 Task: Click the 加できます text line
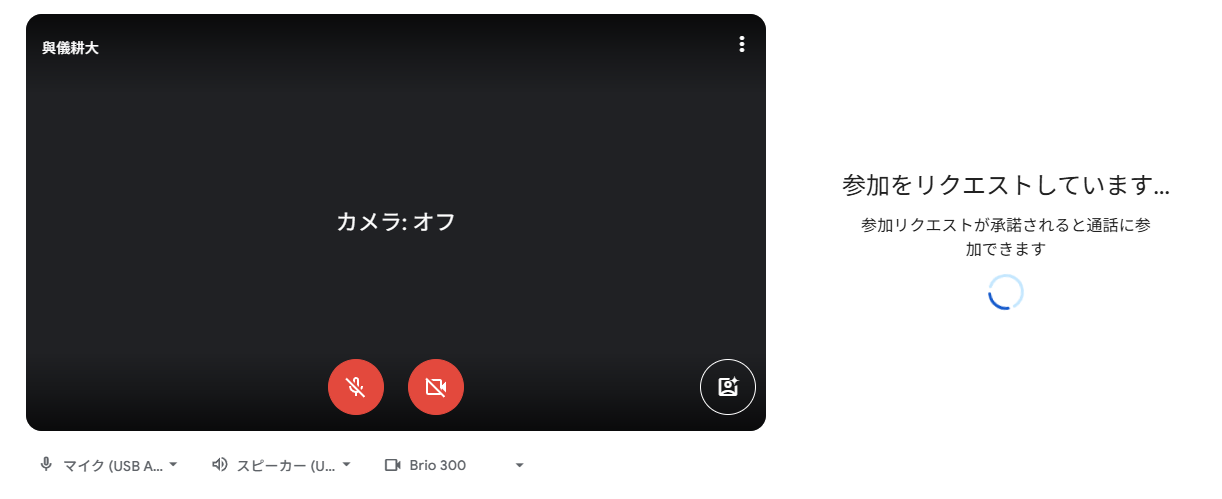pos(1006,249)
